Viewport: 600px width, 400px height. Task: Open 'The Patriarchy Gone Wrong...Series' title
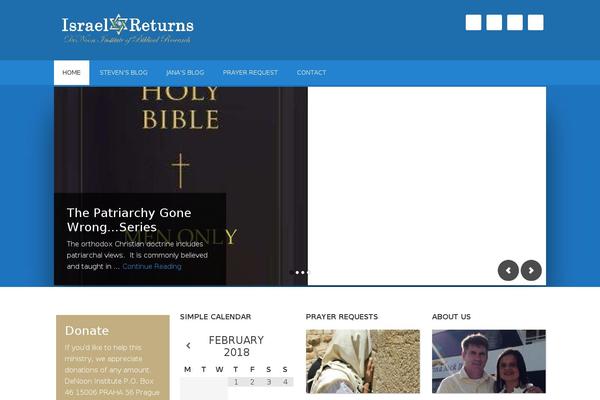[129, 220]
